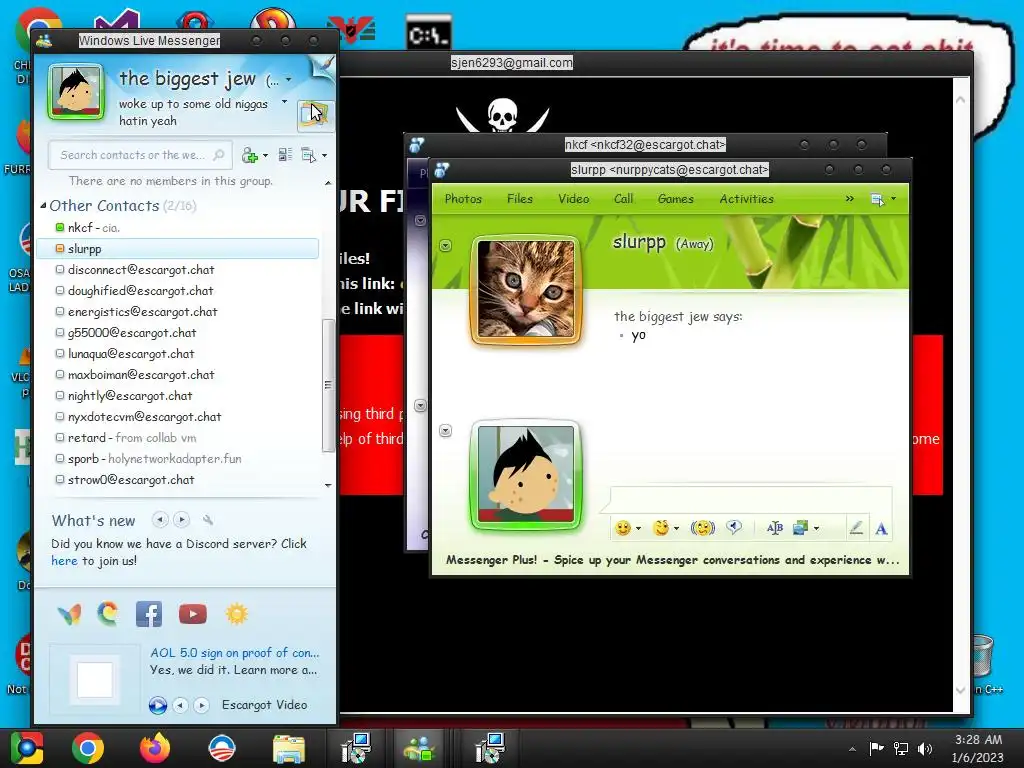Viewport: 1024px width, 768px height.
Task: Click the mail inbox icon near profile
Action: point(315,115)
